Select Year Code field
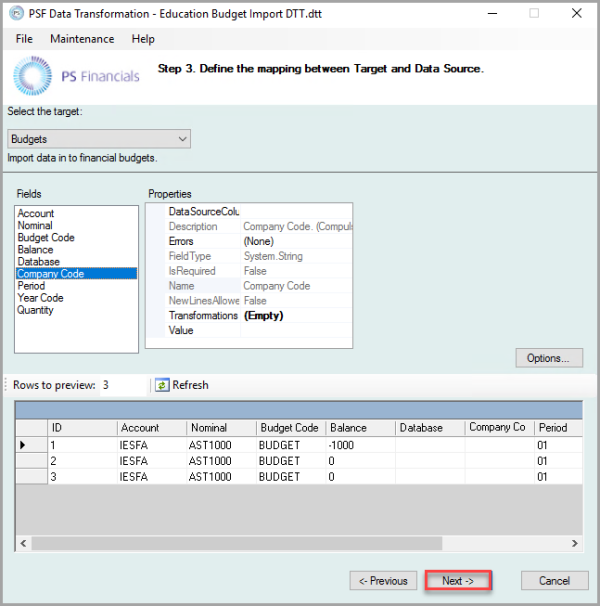 (40, 298)
